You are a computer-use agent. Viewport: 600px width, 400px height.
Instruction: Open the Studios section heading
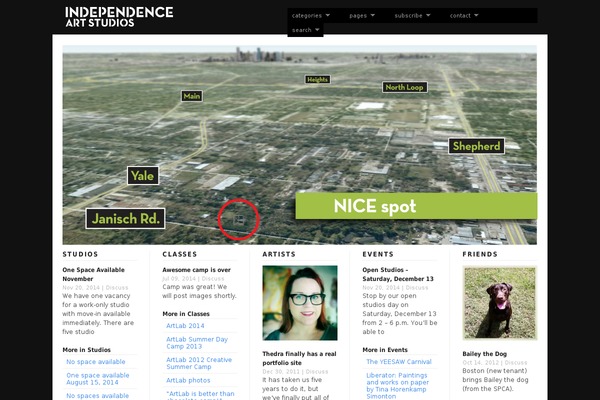[80, 254]
